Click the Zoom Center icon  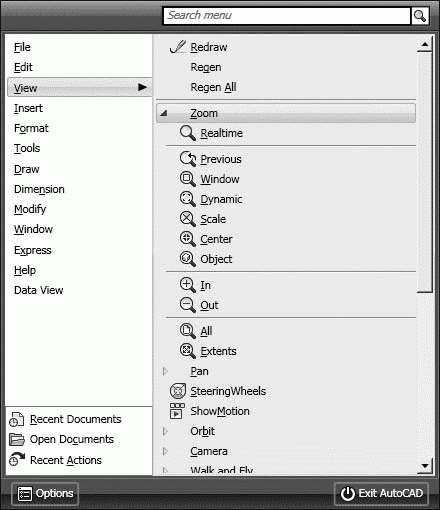click(x=188, y=239)
